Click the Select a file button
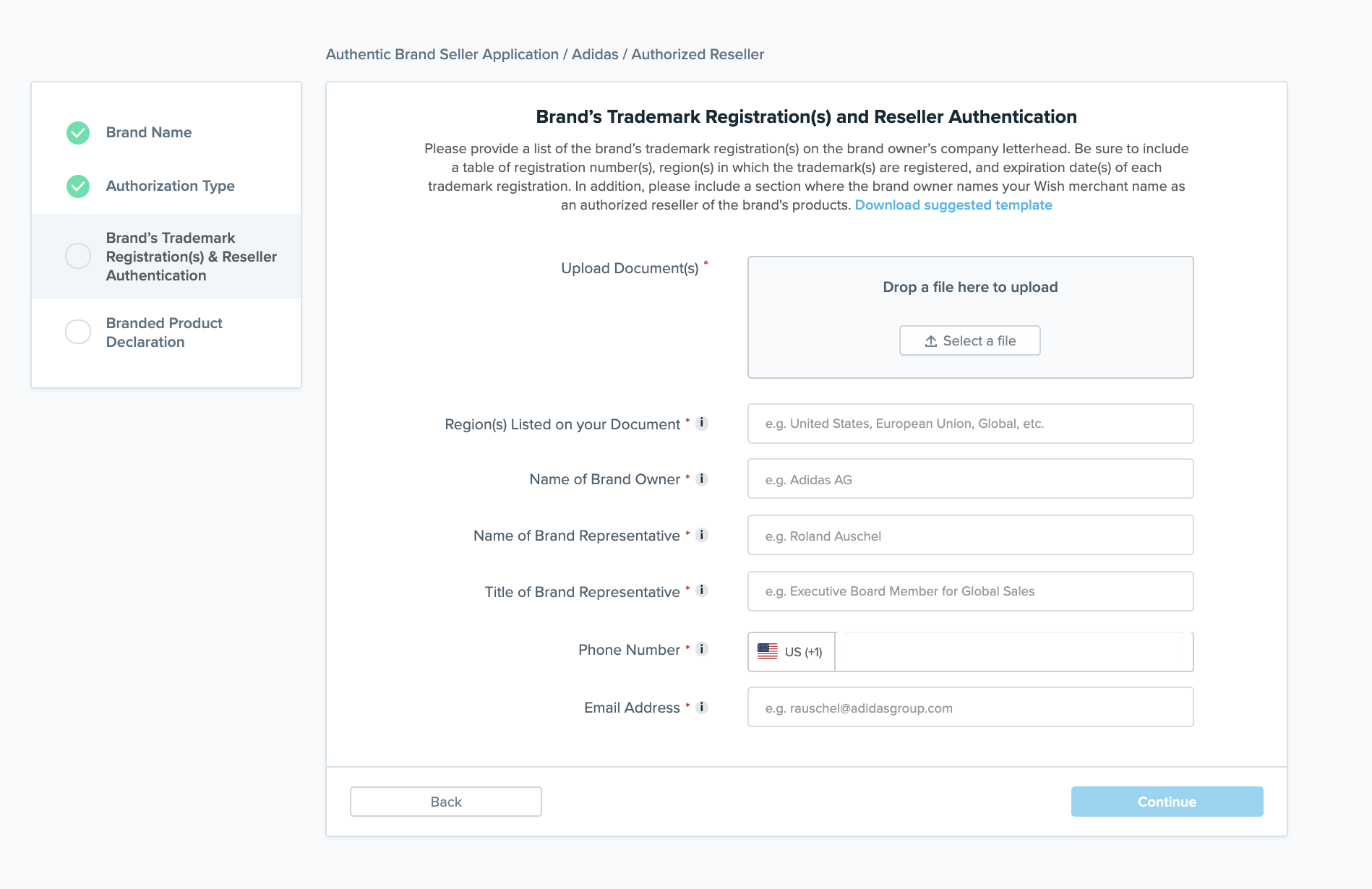This screenshot has height=889, width=1372. coord(969,340)
